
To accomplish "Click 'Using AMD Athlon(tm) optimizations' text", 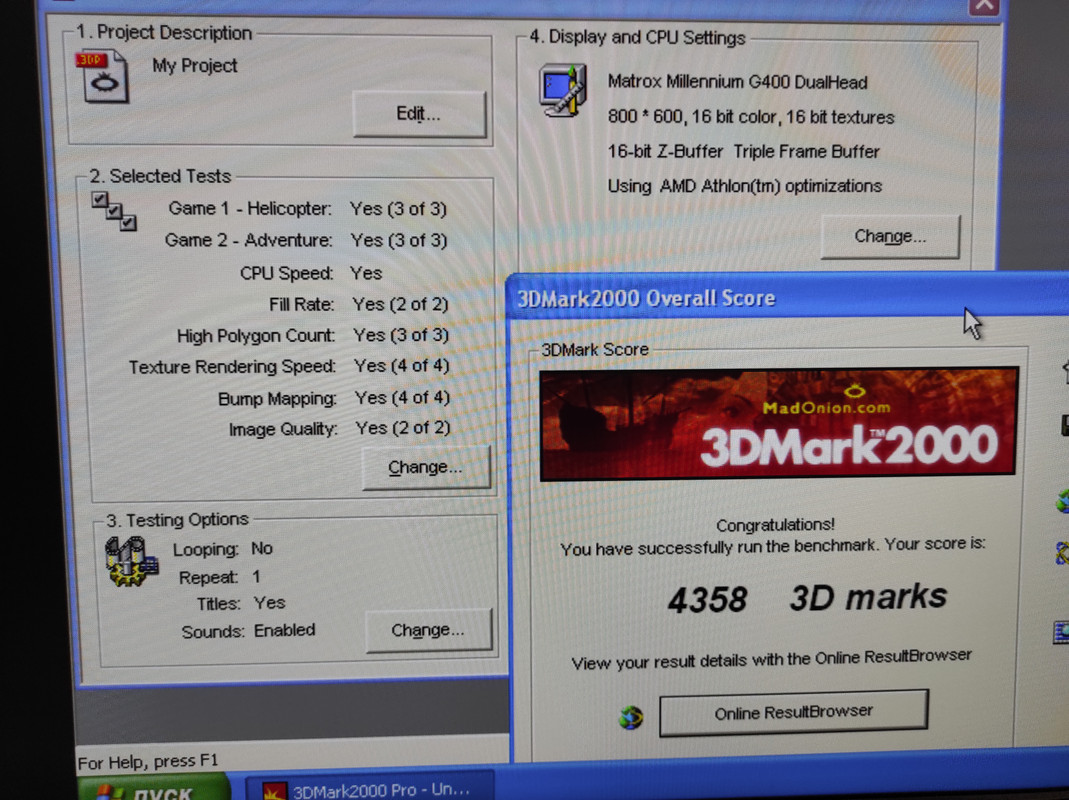I will click(744, 186).
